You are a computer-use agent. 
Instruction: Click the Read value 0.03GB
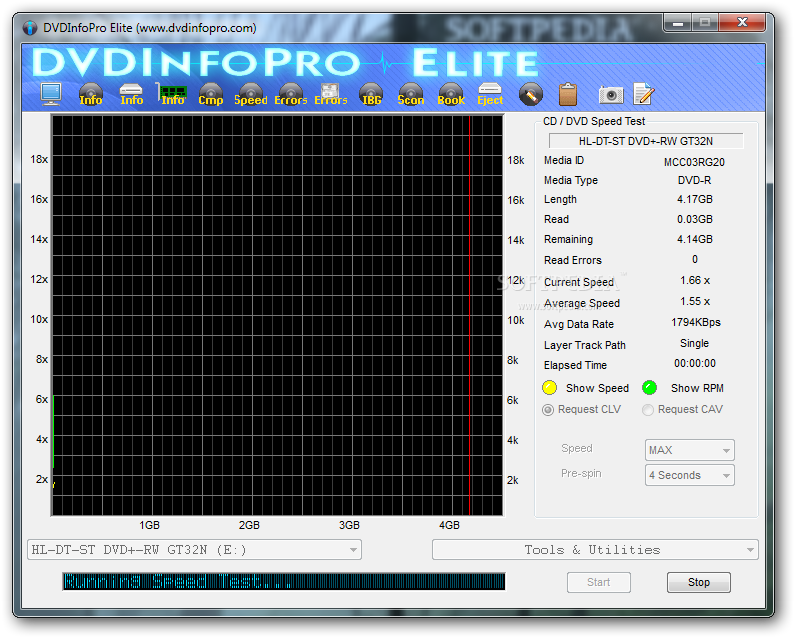click(x=695, y=220)
